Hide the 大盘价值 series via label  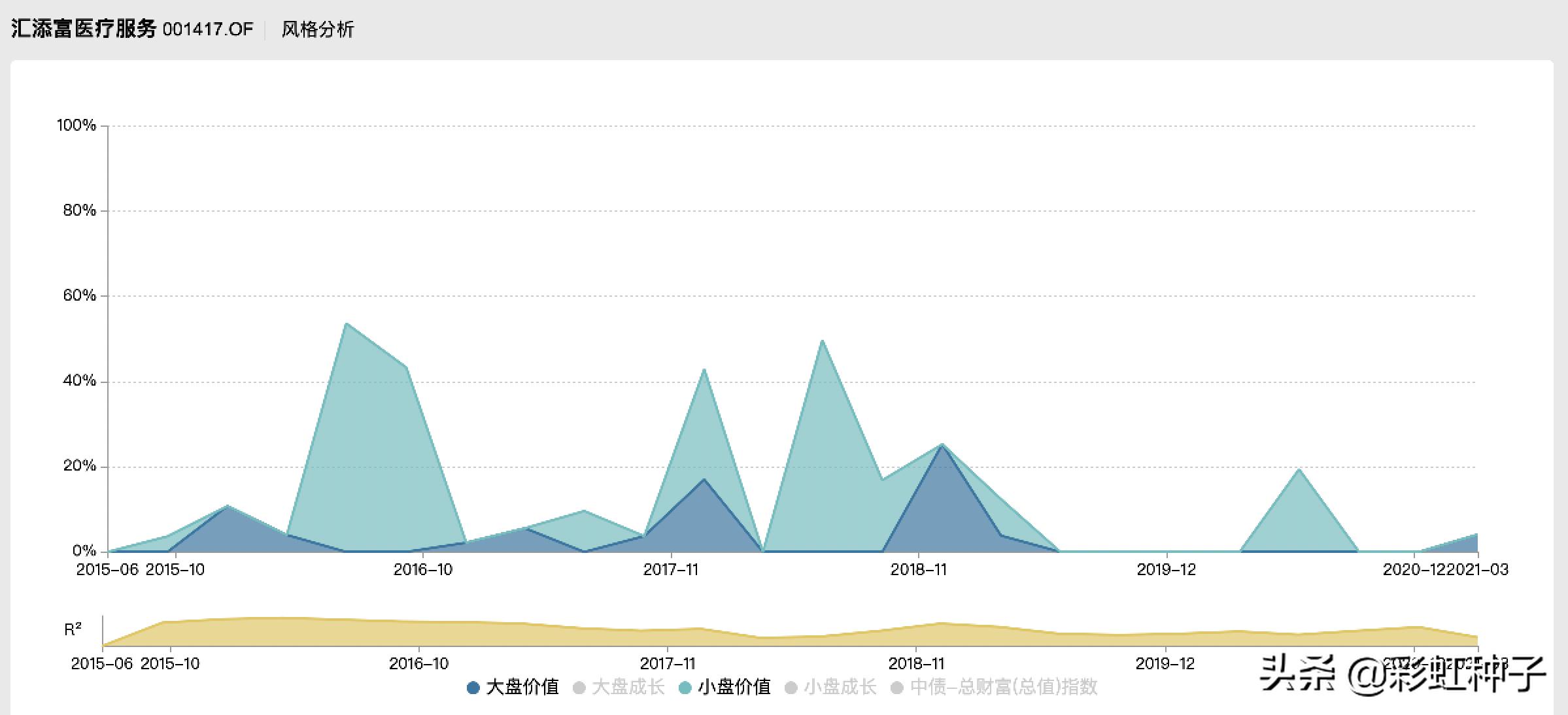(522, 687)
